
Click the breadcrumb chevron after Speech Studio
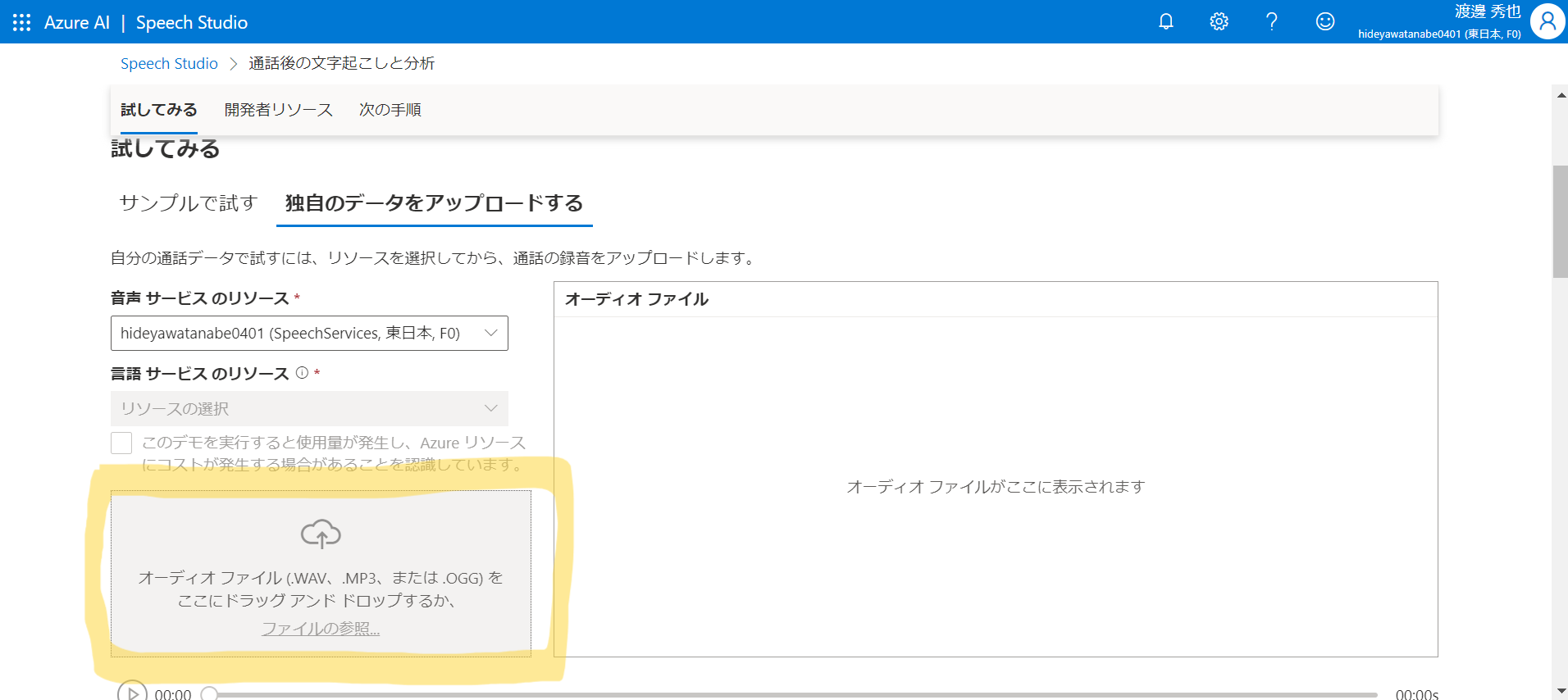coord(233,64)
